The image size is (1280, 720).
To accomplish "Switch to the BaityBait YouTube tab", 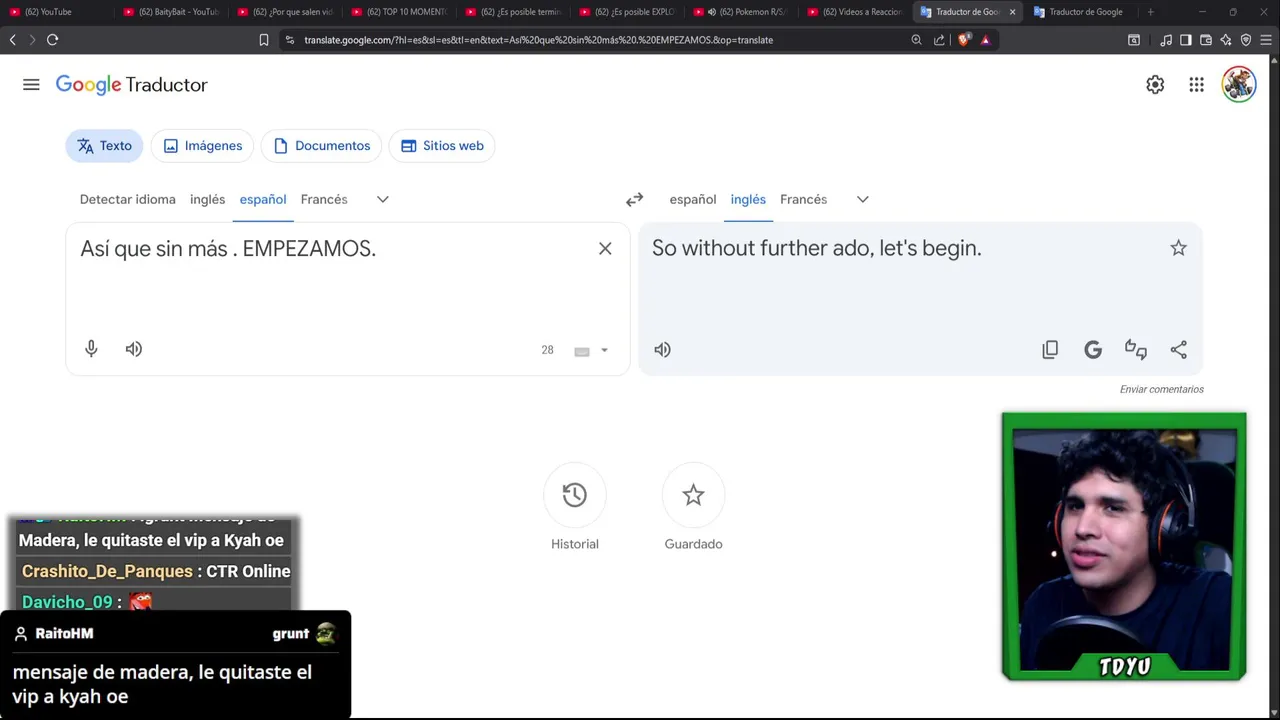I will 170,12.
